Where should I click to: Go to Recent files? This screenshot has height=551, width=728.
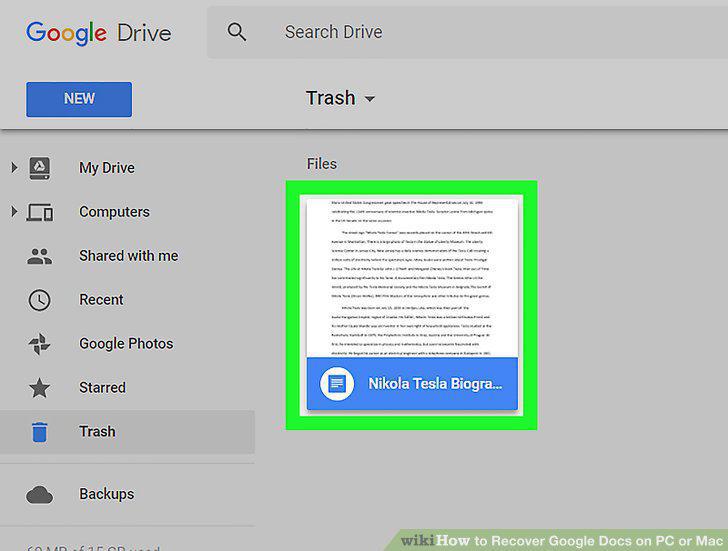click(101, 300)
